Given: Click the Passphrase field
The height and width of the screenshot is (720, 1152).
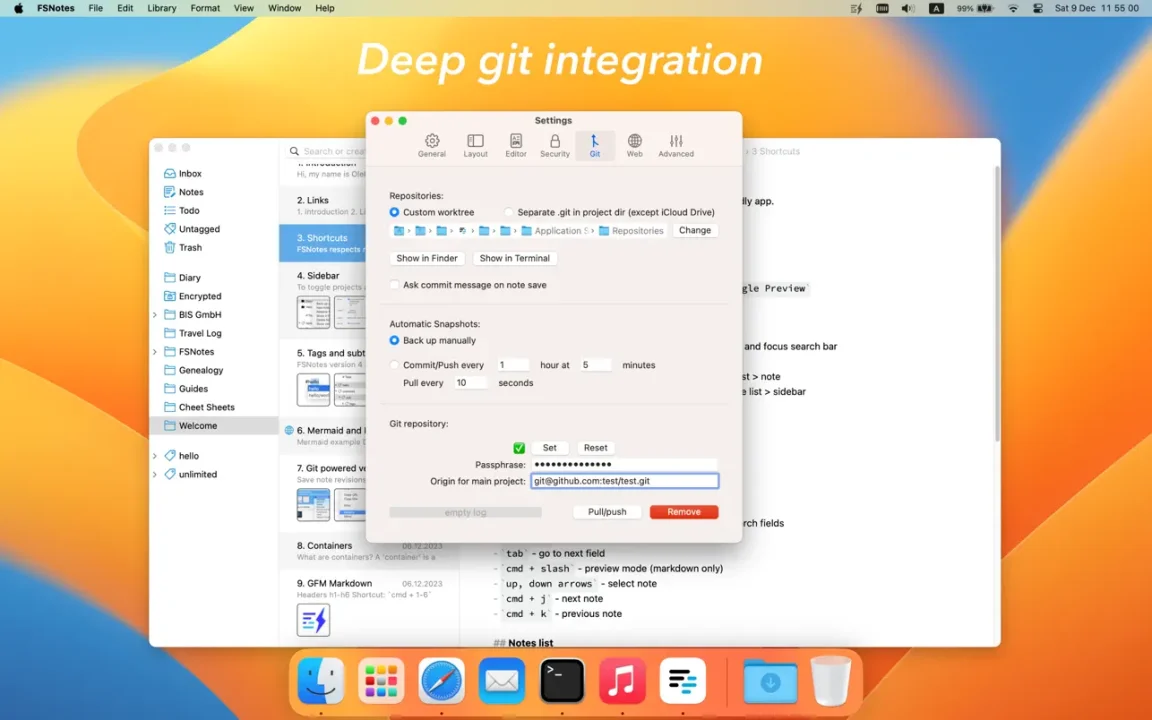Looking at the screenshot, I should click(624, 465).
